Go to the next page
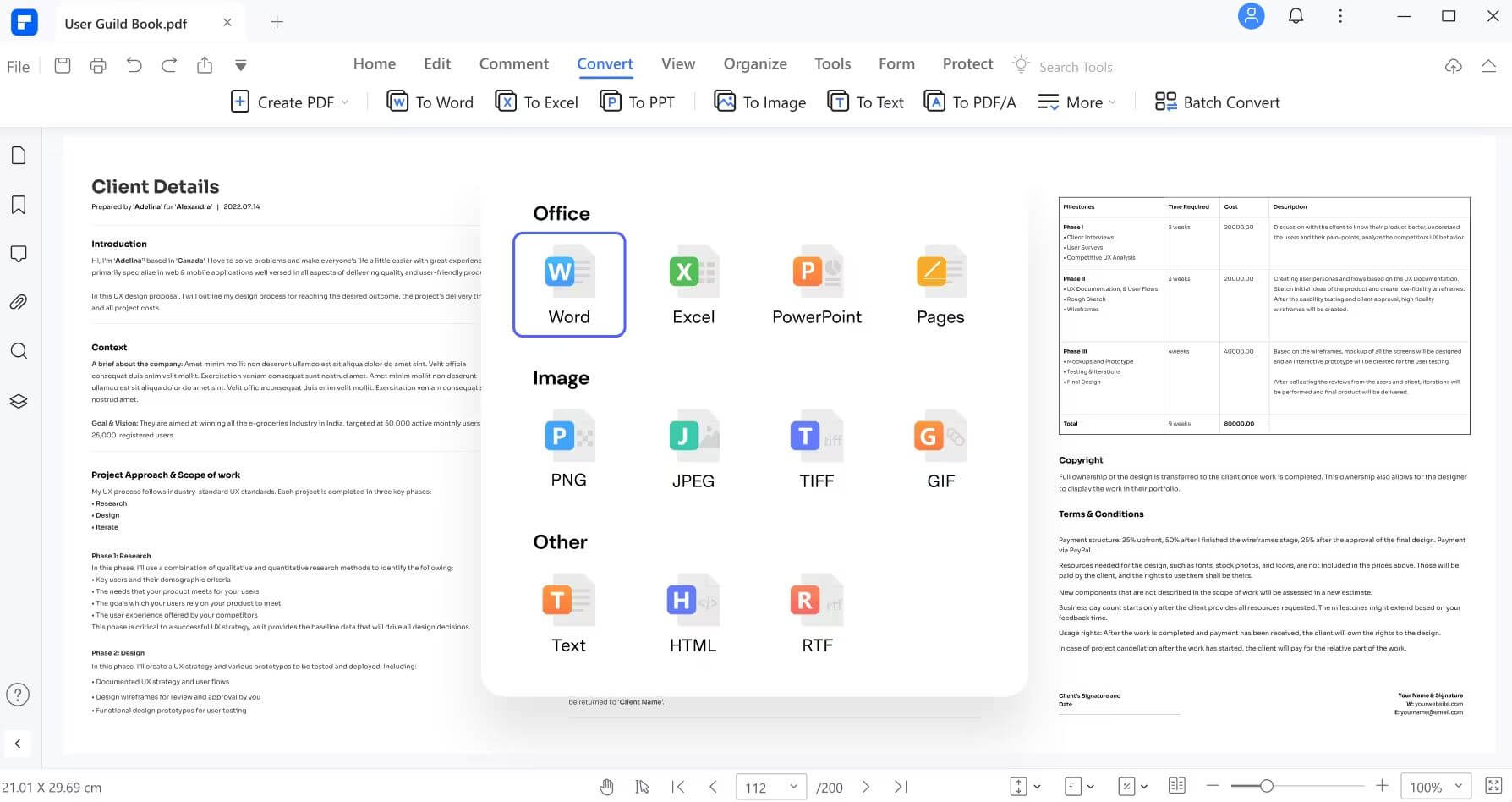Screen dimensions: 1512x802 click(x=866, y=787)
